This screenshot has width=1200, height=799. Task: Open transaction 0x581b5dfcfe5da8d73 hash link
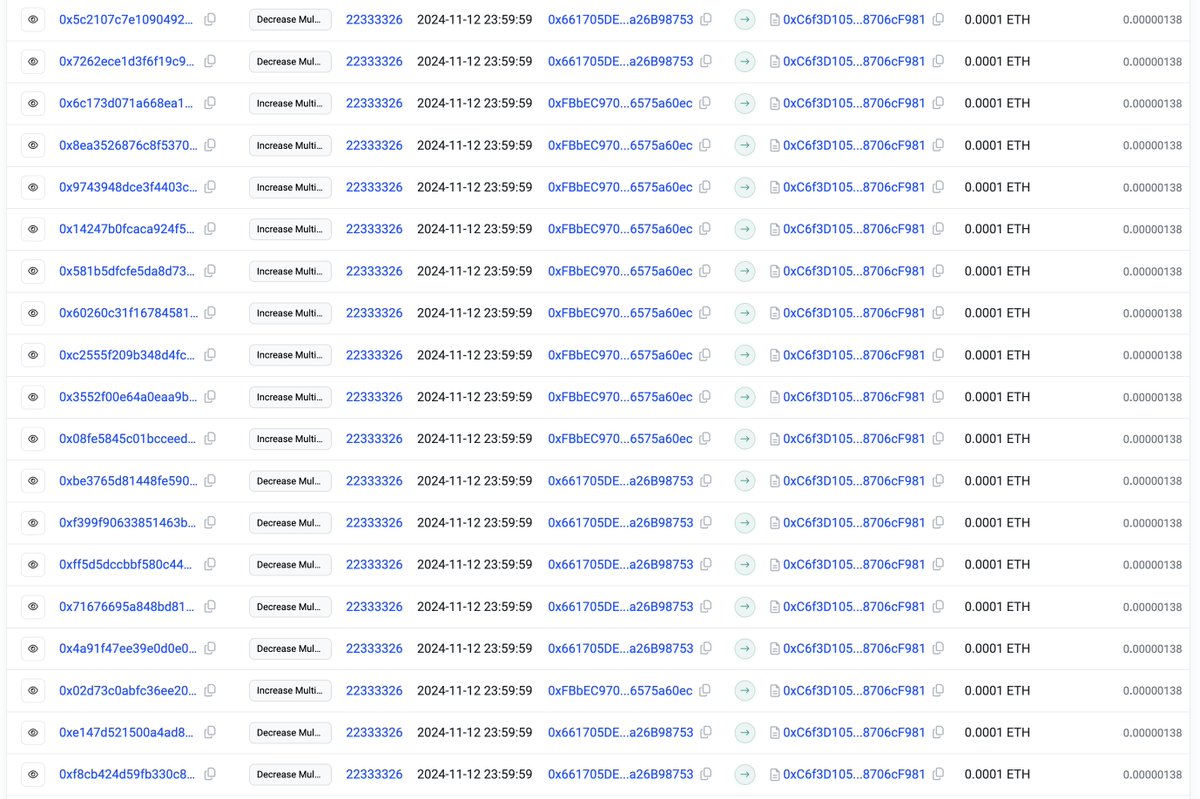[128, 271]
